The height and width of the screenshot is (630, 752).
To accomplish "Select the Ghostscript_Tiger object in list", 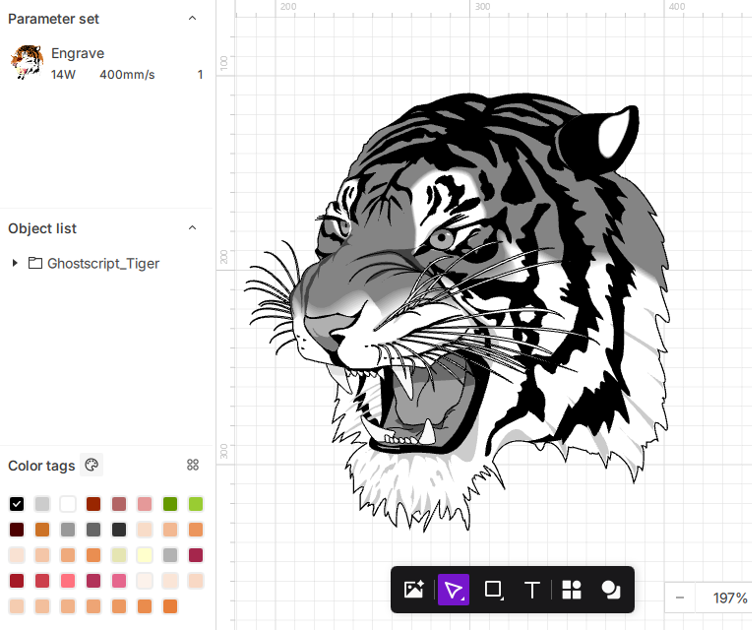I will click(x=103, y=264).
